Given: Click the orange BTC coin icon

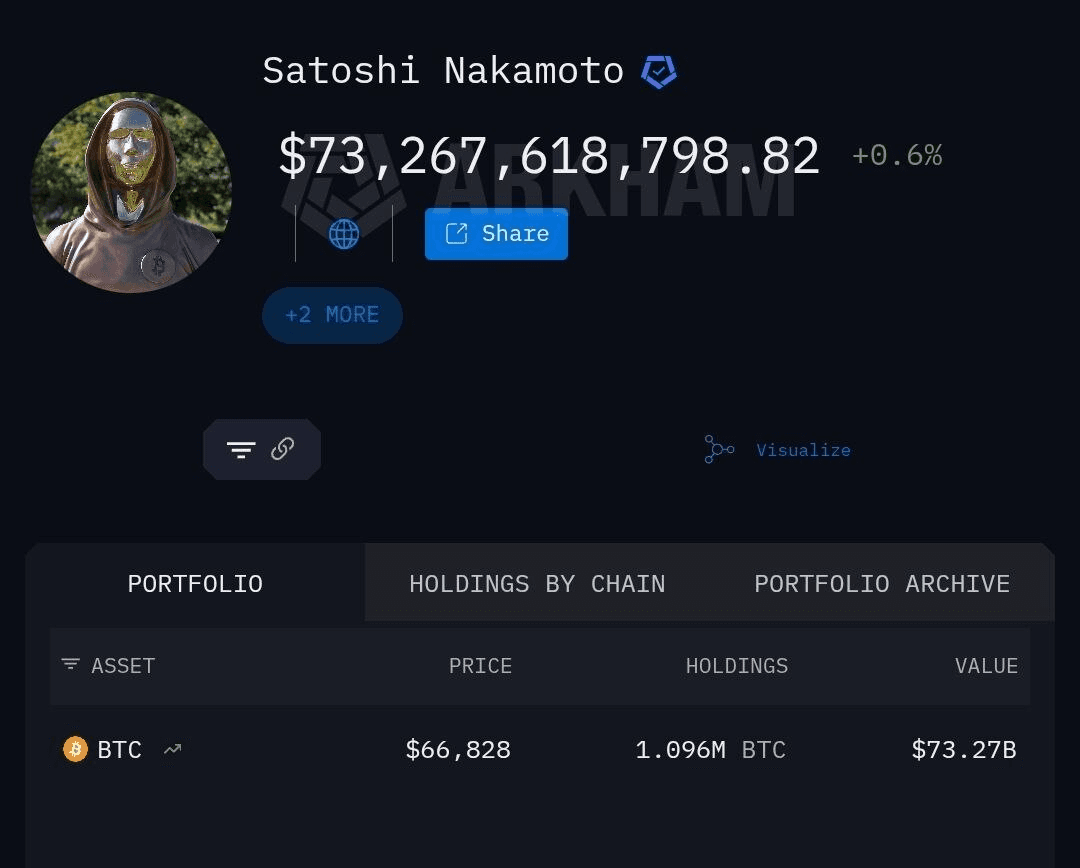Looking at the screenshot, I should click(75, 749).
